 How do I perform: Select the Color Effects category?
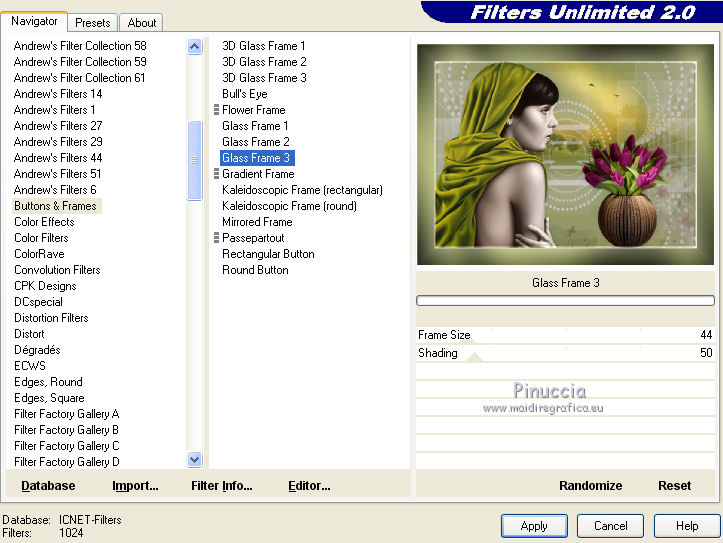pos(44,222)
